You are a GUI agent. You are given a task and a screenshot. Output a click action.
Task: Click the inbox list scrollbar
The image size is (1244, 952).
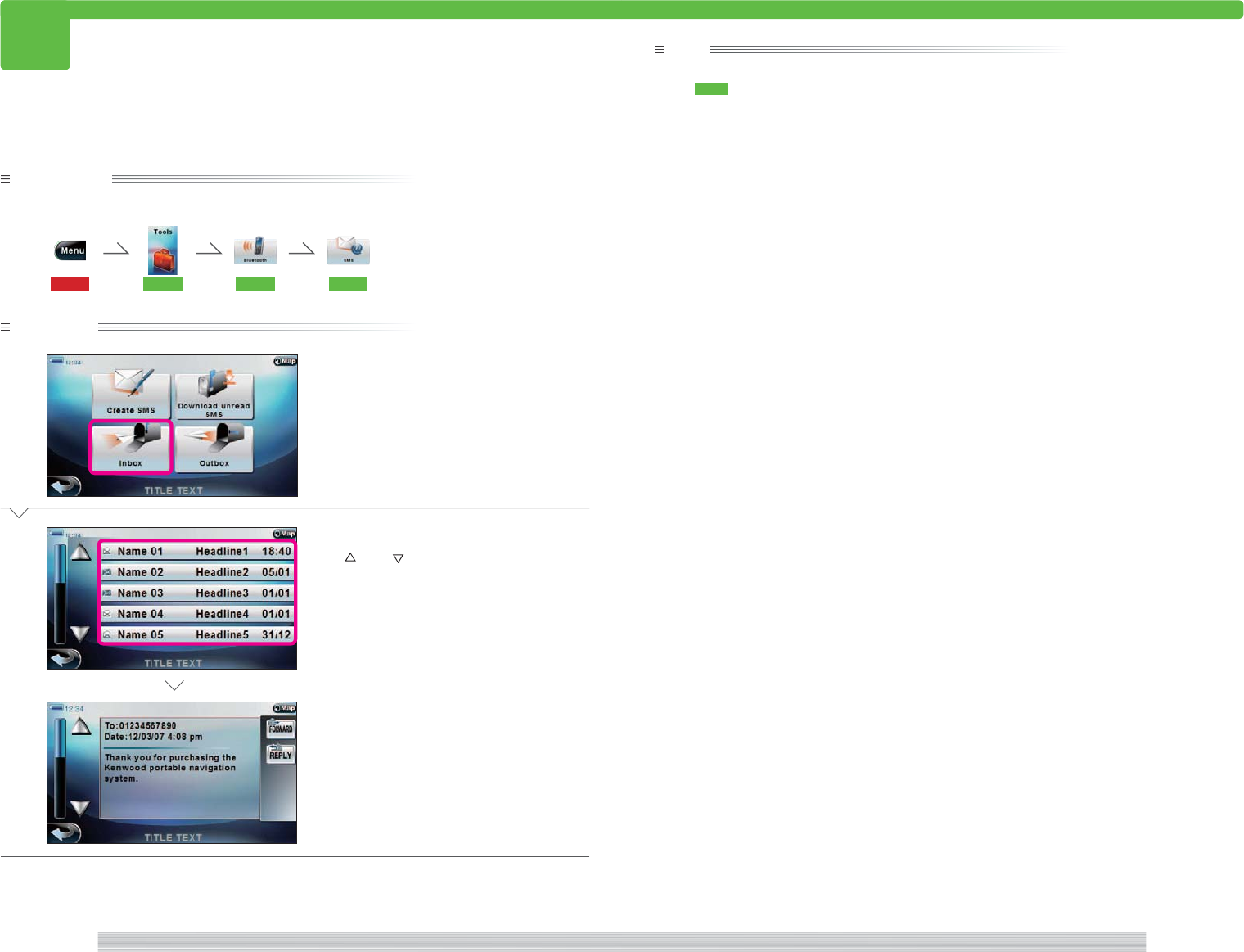point(60,593)
